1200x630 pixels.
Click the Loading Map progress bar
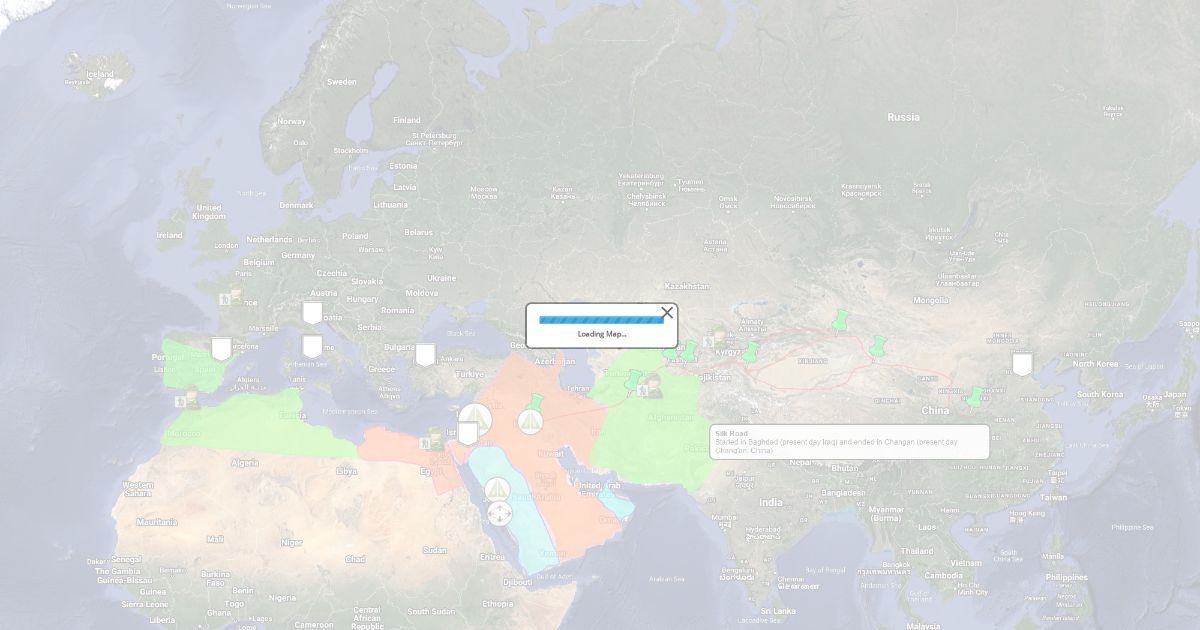(601, 320)
